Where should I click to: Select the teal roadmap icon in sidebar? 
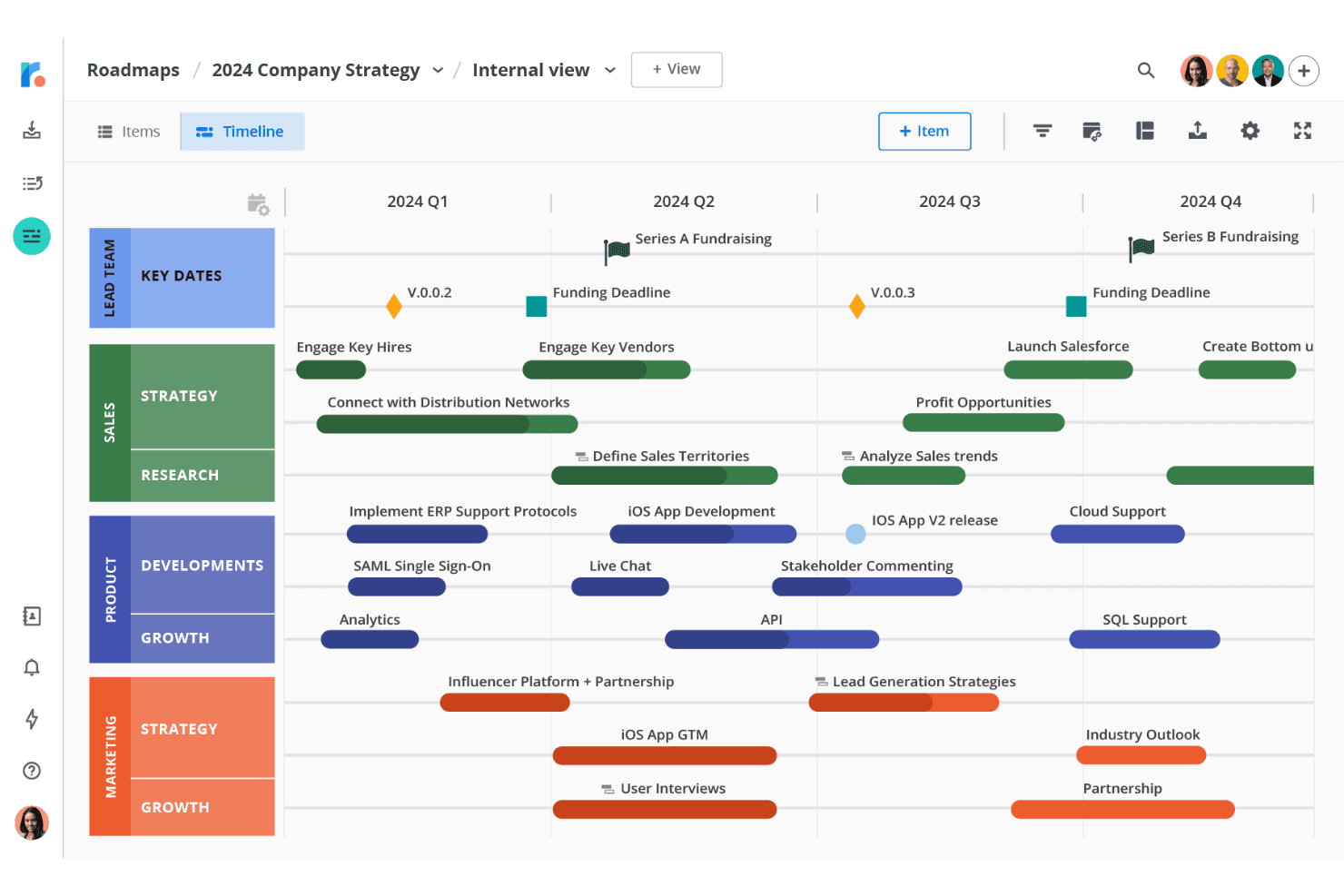coord(32,236)
